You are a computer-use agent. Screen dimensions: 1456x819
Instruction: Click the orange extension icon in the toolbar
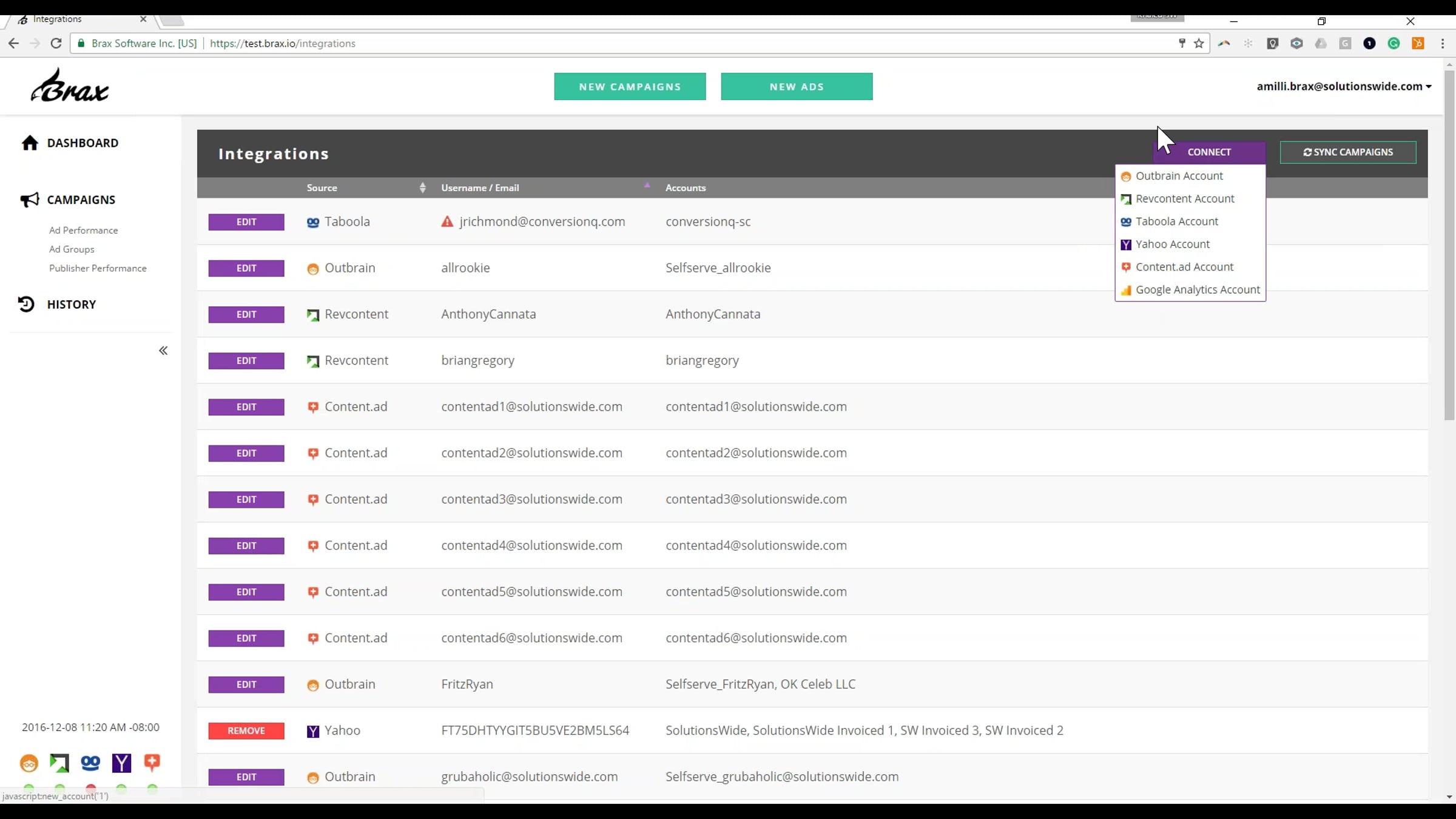coord(1418,43)
